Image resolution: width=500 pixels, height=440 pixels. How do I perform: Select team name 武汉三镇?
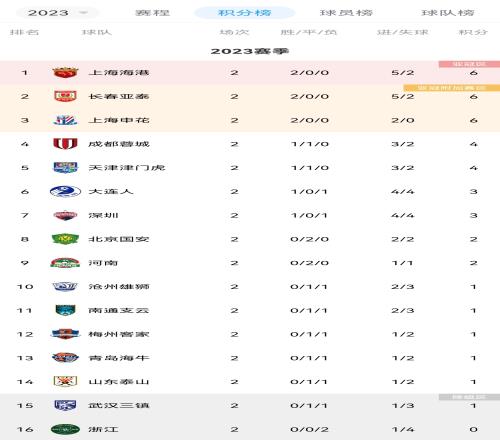click(x=119, y=405)
